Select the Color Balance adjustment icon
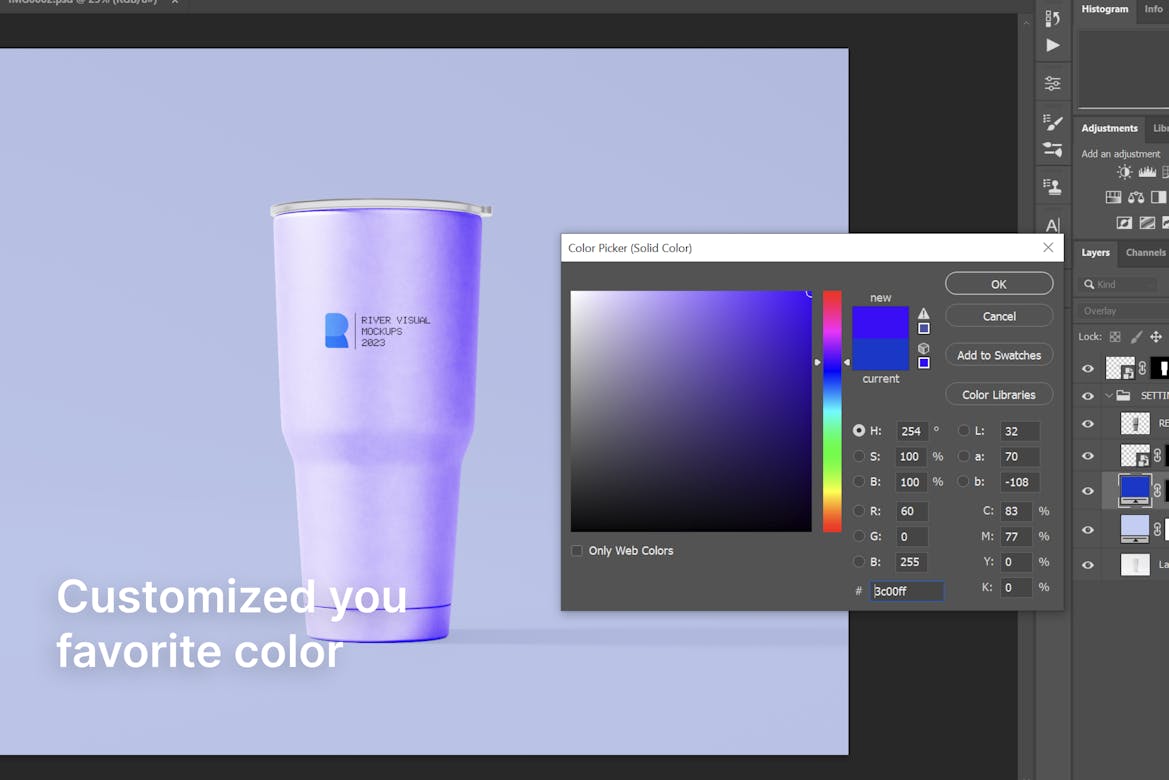This screenshot has width=1169, height=780. click(x=1134, y=196)
